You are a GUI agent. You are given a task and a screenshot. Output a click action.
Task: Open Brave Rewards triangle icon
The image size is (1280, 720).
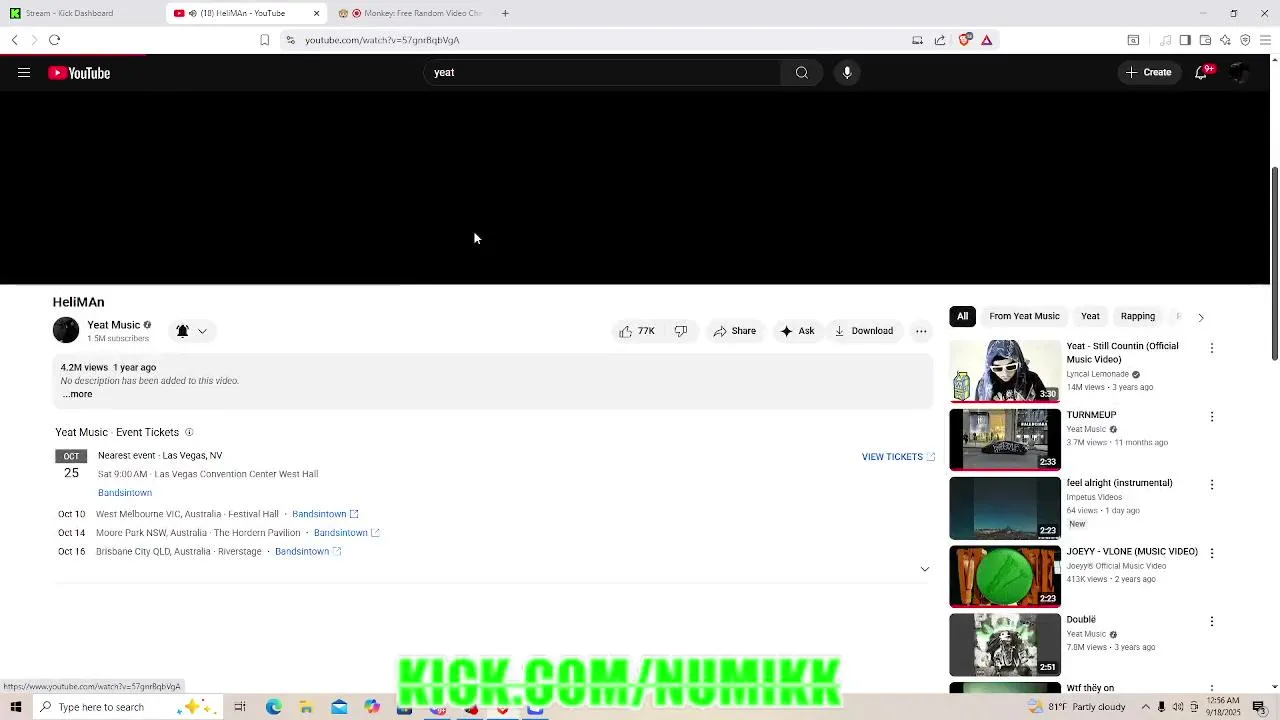[986, 40]
